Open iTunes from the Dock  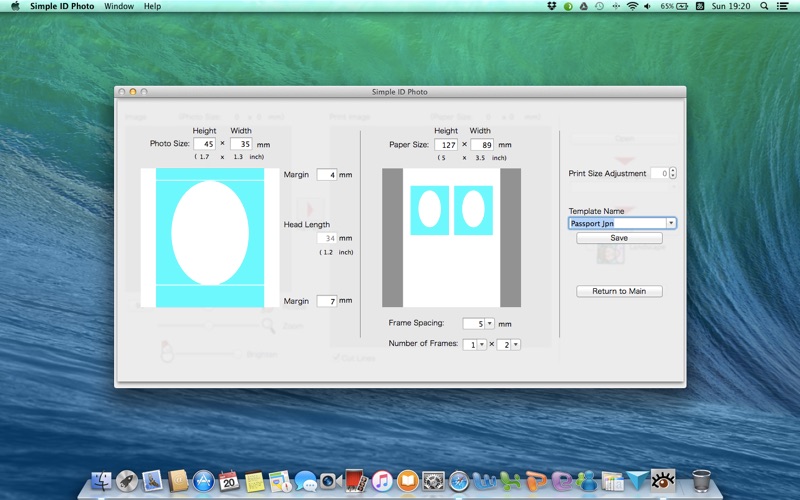[382, 481]
